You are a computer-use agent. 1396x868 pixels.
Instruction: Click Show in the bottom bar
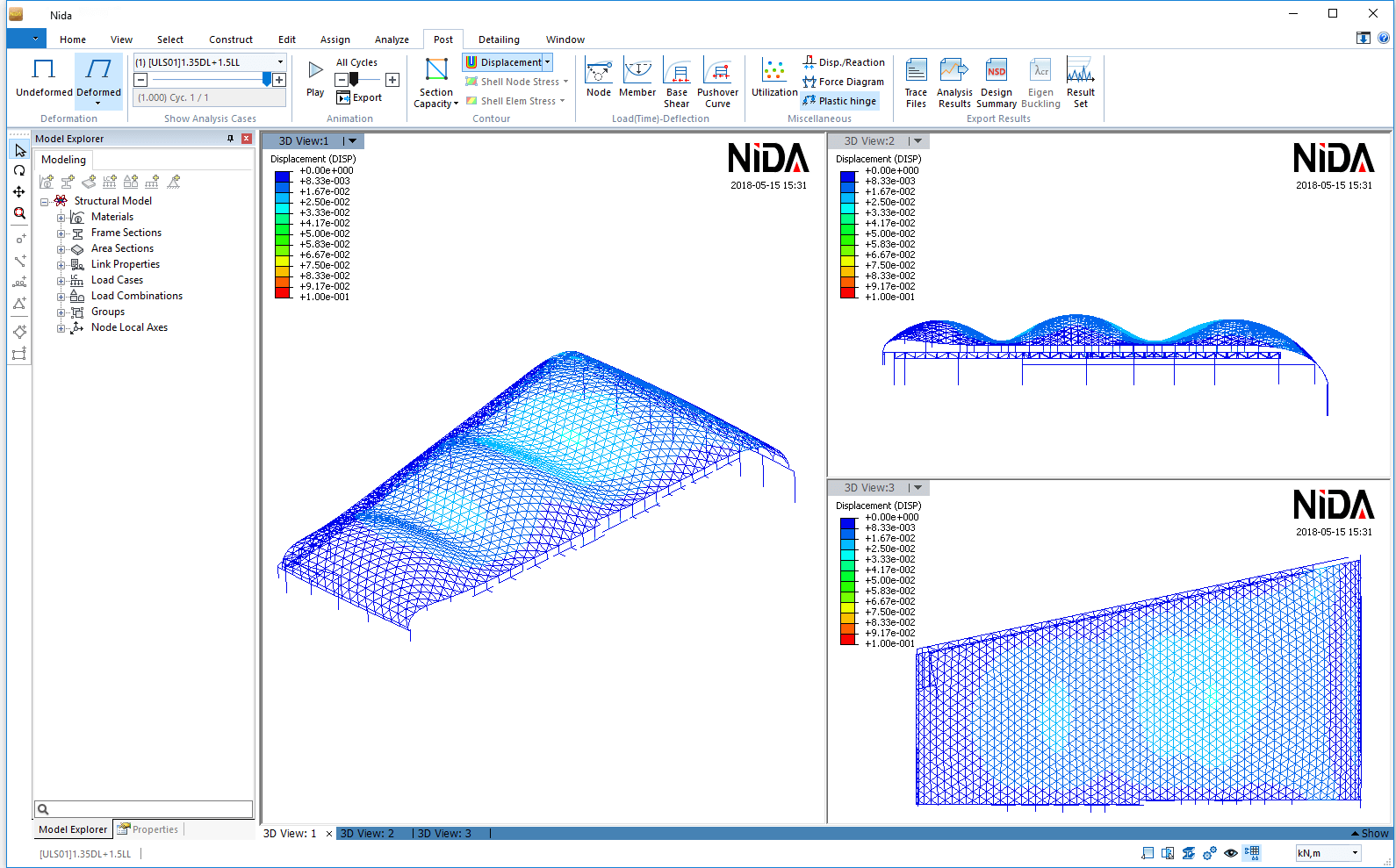[1370, 834]
